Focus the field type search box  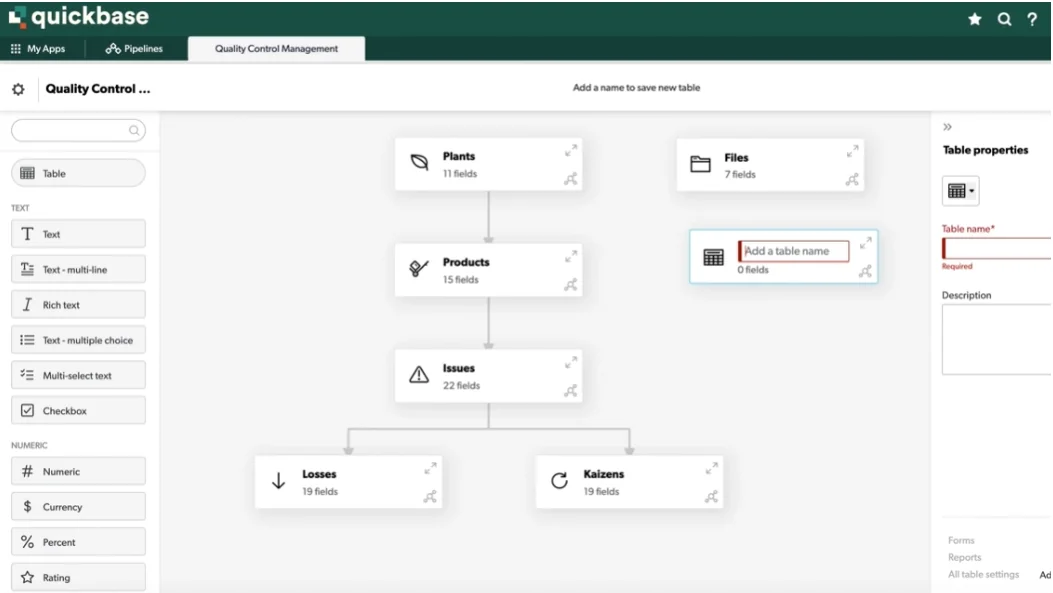[78, 130]
